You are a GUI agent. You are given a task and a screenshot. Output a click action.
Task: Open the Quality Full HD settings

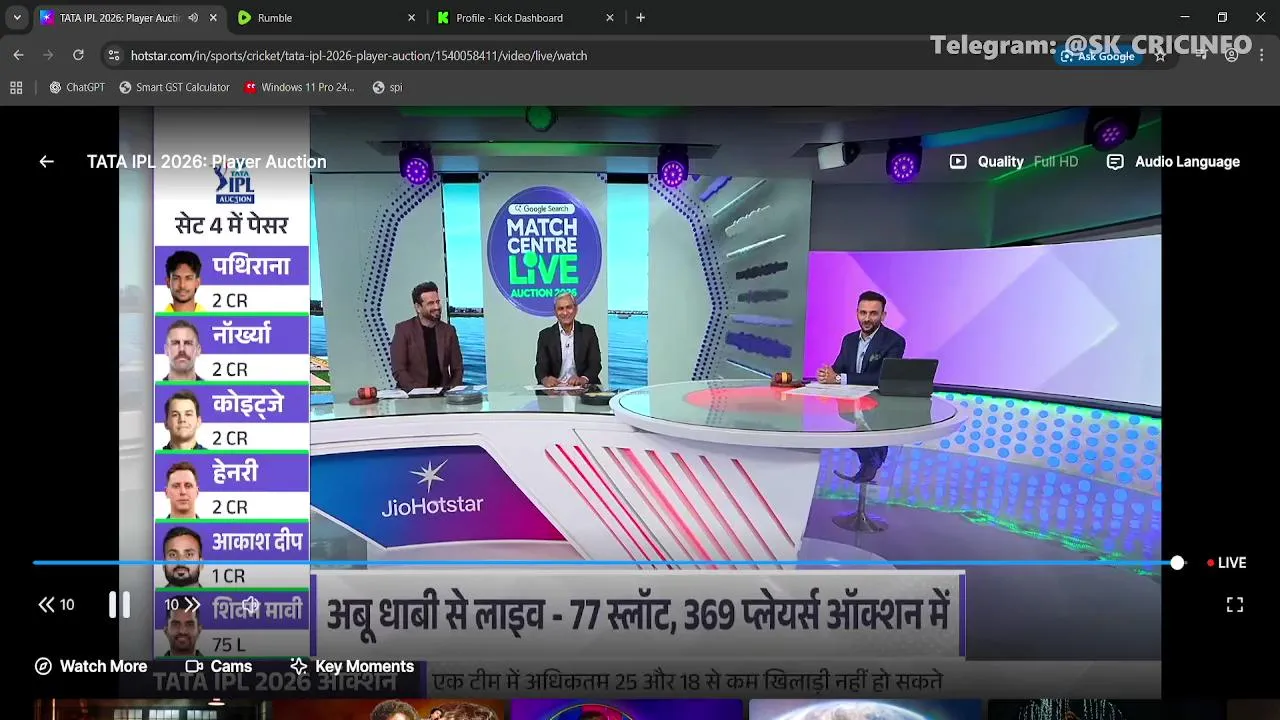tap(1014, 161)
